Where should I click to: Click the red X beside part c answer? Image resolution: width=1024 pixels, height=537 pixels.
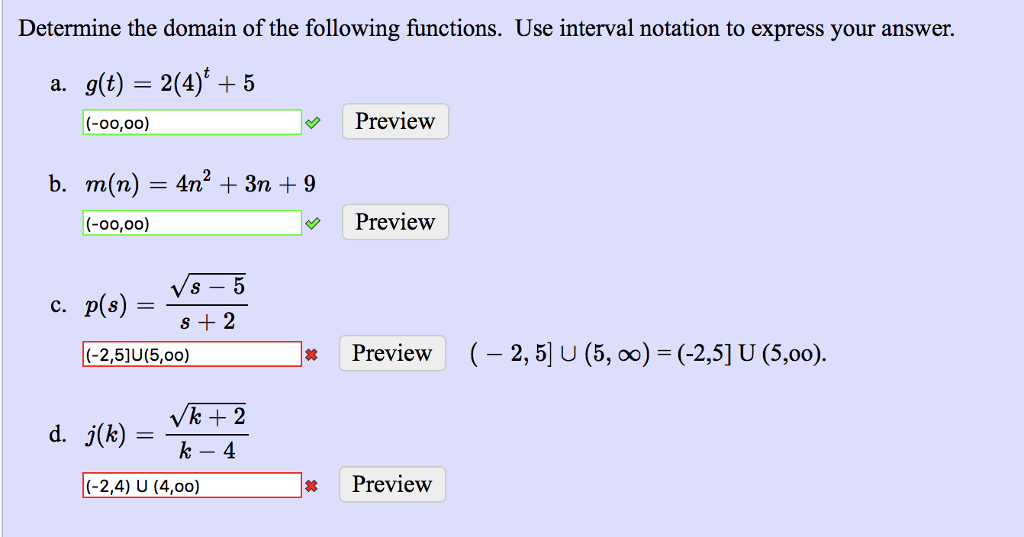[312, 355]
